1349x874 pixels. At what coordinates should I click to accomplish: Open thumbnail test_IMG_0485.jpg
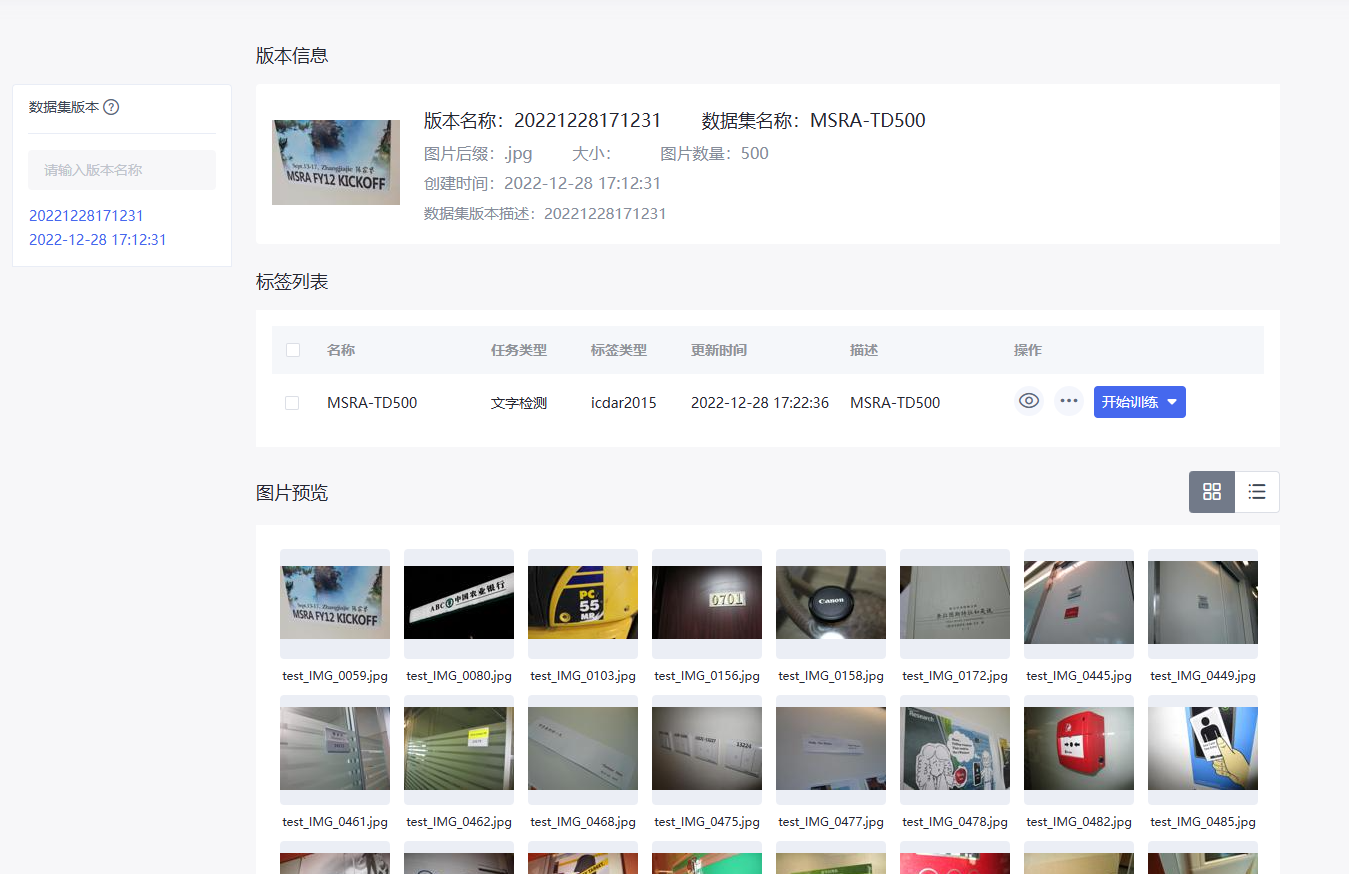(1203, 749)
